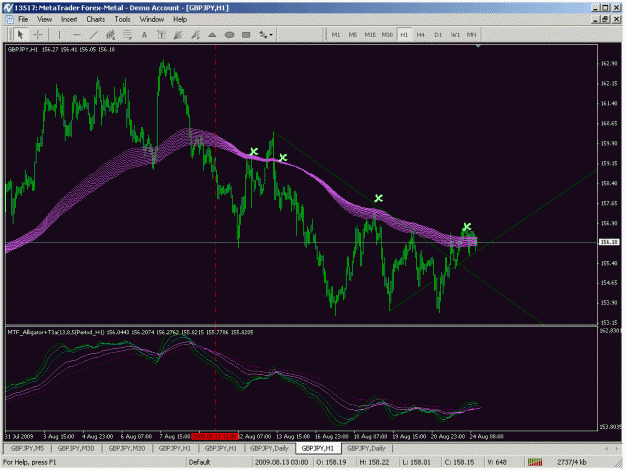The height and width of the screenshot is (470, 625).
Task: Switch chart to M1 timeframe
Action: coord(336,35)
